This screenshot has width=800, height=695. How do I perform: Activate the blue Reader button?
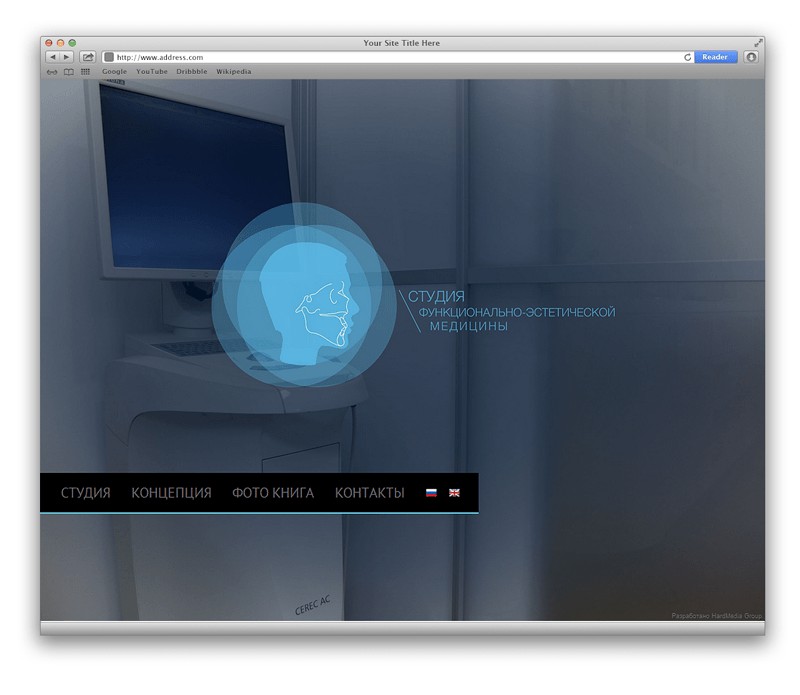click(715, 57)
